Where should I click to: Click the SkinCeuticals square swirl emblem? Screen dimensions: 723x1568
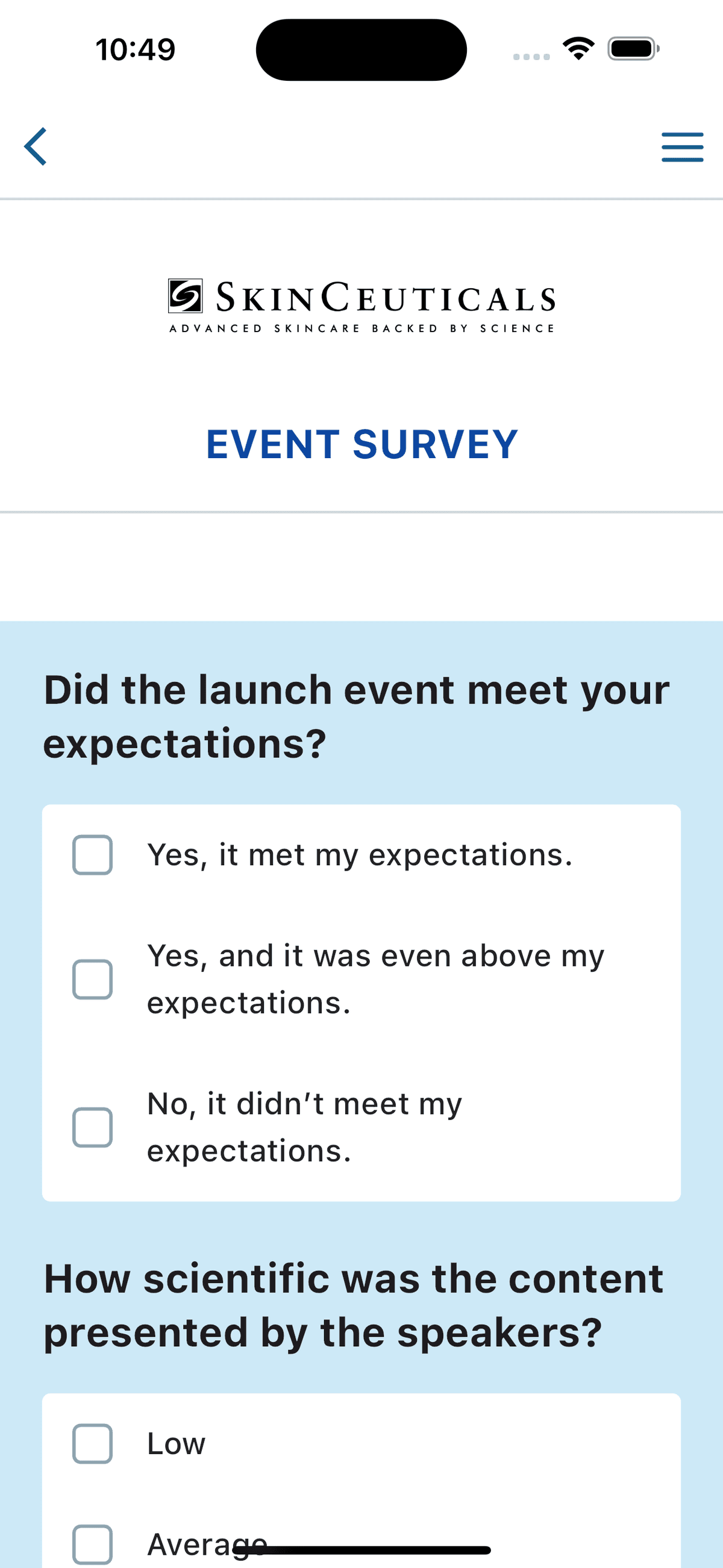[x=185, y=296]
